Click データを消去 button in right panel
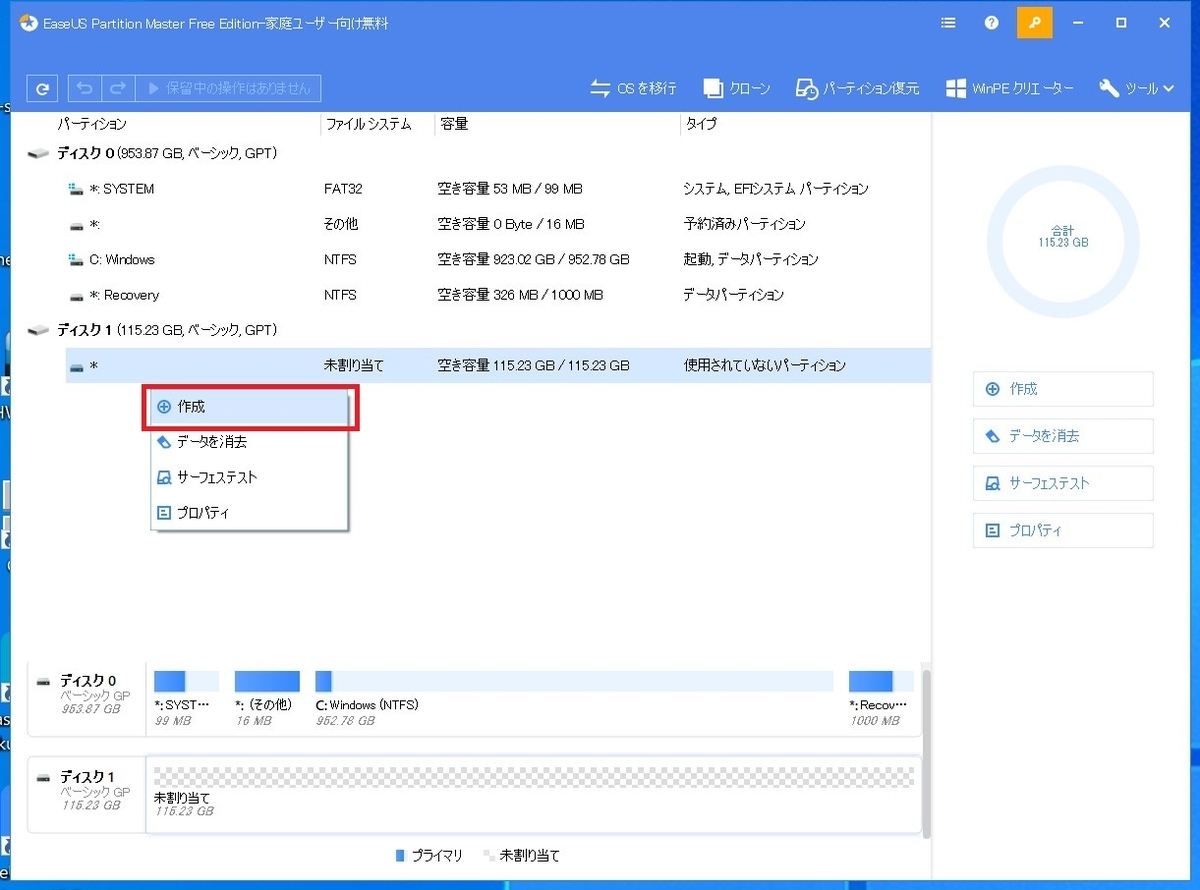The image size is (1200, 890). coord(1063,436)
